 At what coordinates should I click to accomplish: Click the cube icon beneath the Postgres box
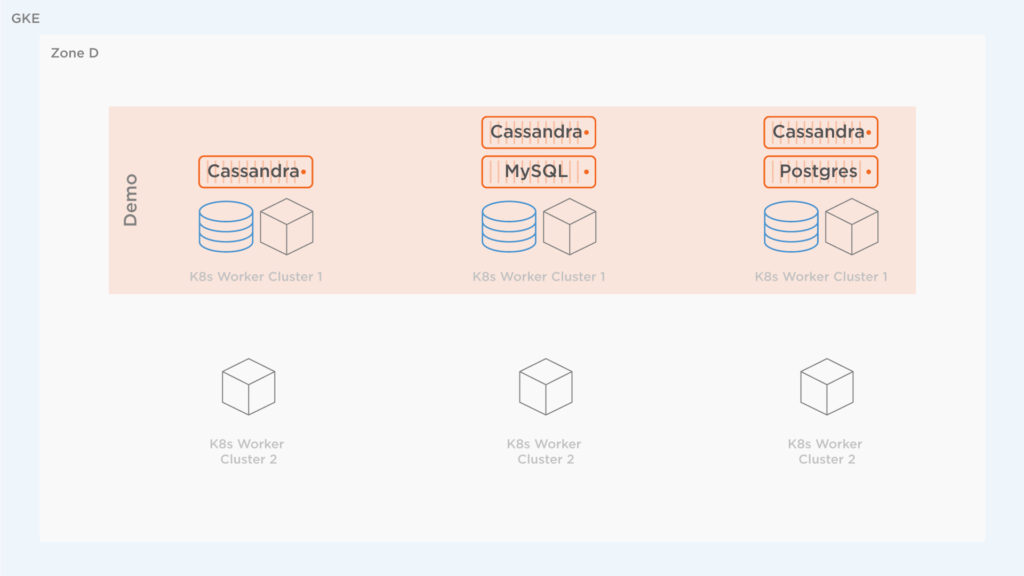[852, 227]
